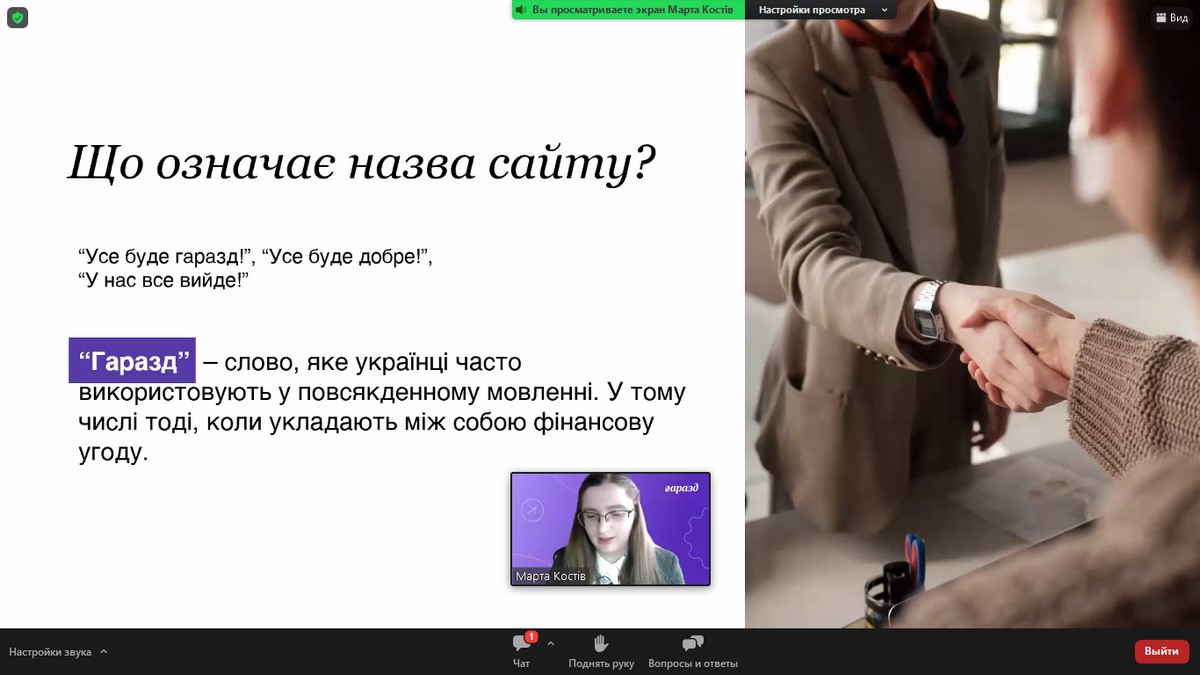Click the screen sharing notice for Марта Костів
Viewport: 1200px width, 675px height.
pyautogui.click(x=633, y=10)
